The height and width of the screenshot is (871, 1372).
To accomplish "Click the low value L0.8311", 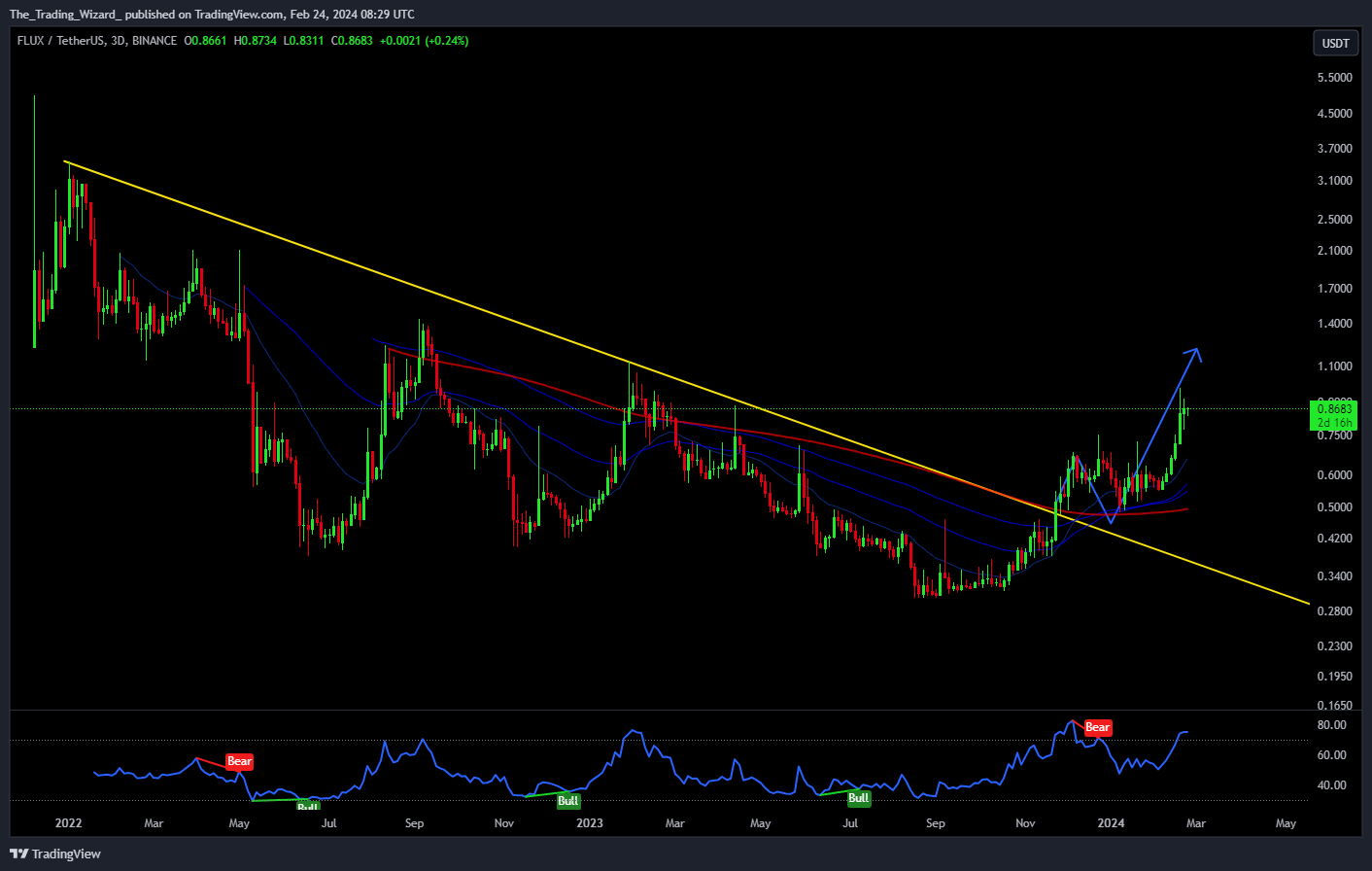I will (303, 41).
